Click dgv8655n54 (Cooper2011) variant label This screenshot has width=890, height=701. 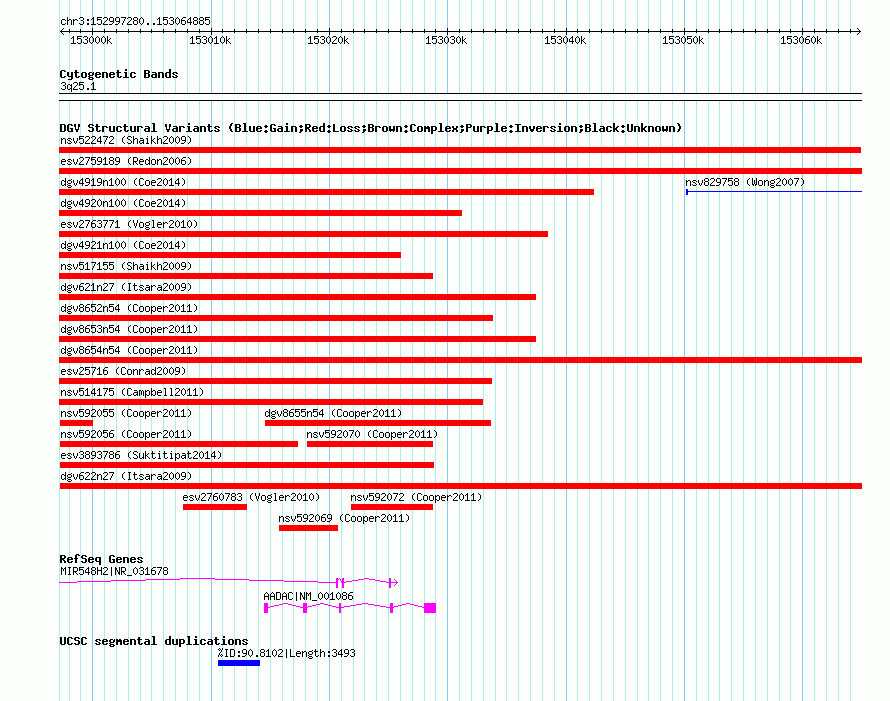tap(333, 413)
